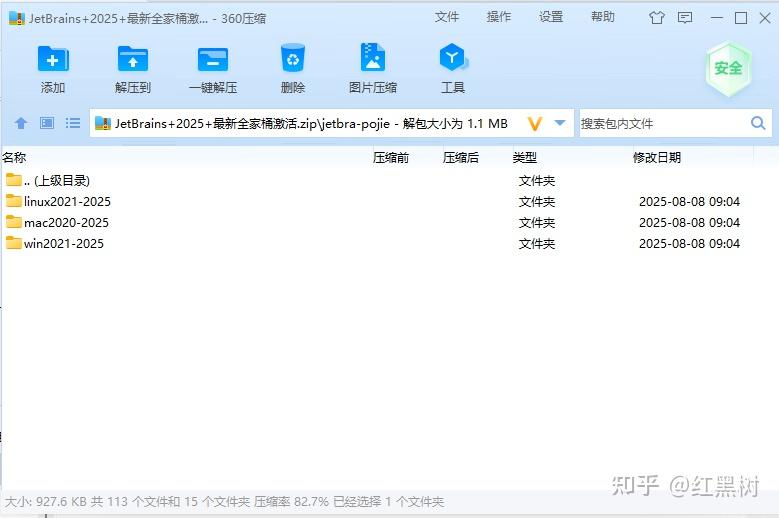Click the orange V icon in the path bar
The height and width of the screenshot is (518, 779).
pos(535,123)
